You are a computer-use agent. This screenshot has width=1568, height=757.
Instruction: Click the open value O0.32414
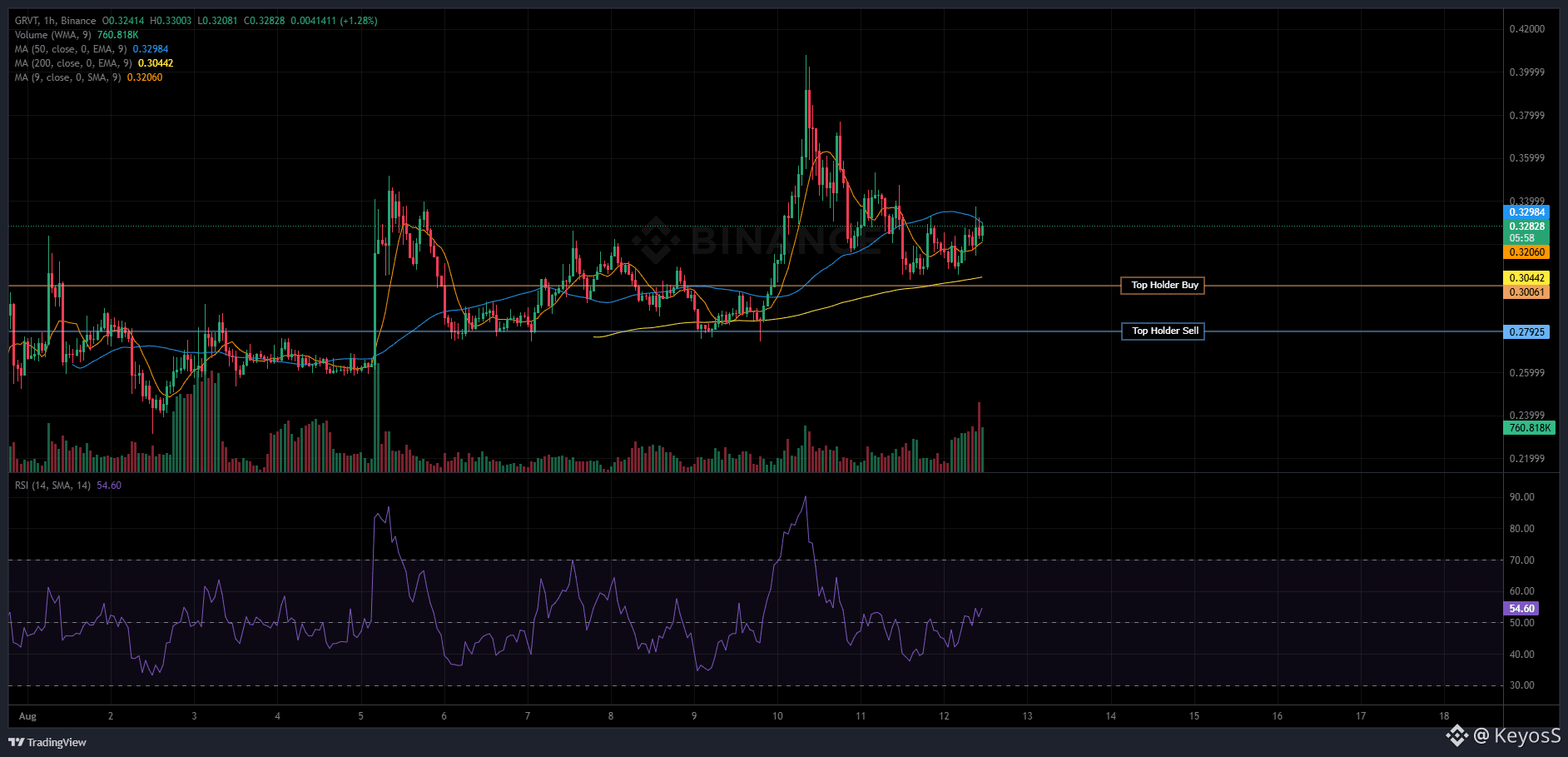click(x=123, y=21)
